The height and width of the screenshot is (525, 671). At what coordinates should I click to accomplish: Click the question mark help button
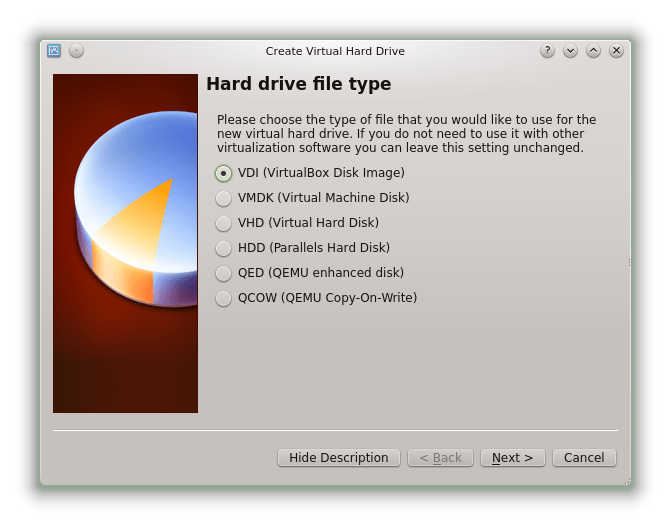click(x=547, y=51)
